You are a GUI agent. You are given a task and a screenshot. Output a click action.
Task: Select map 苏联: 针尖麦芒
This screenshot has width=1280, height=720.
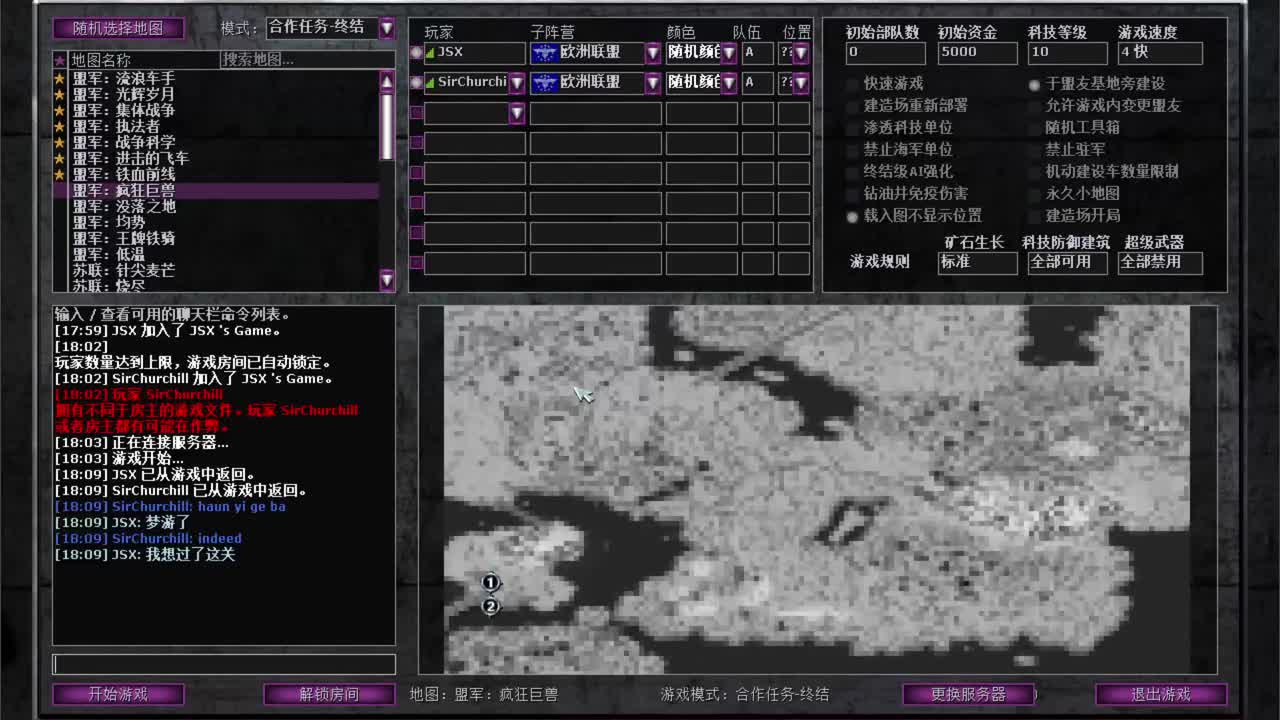coord(215,270)
